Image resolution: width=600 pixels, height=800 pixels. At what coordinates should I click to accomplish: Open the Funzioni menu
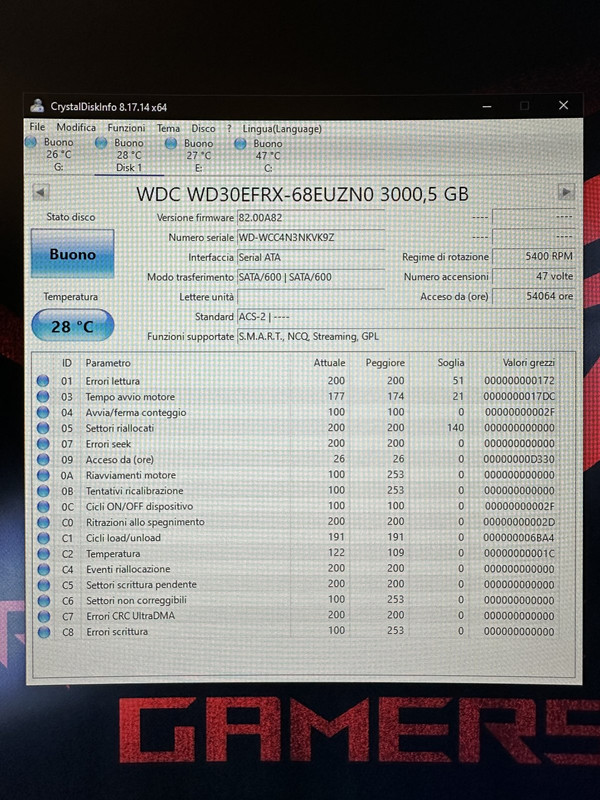coord(126,128)
